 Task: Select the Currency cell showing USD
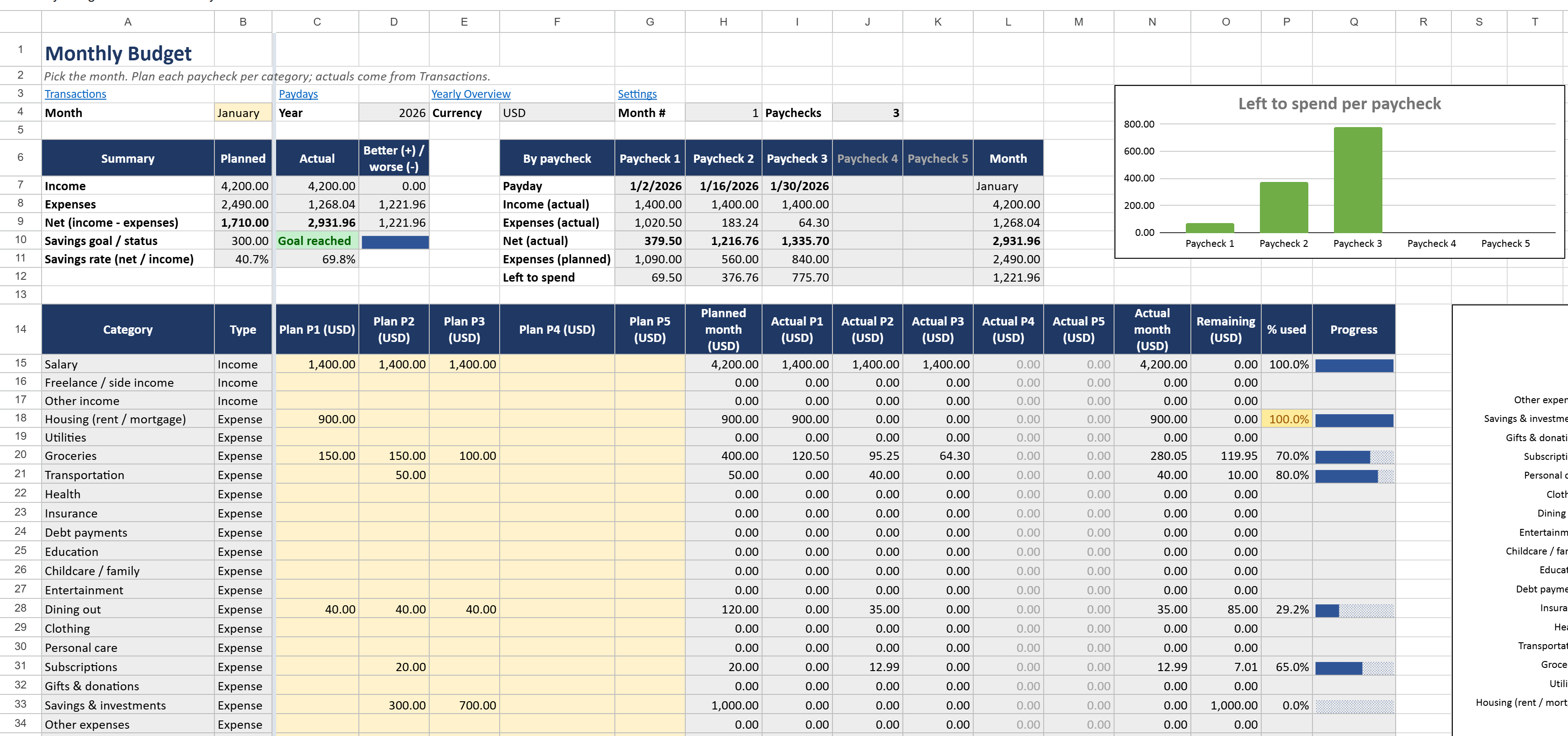[557, 112]
